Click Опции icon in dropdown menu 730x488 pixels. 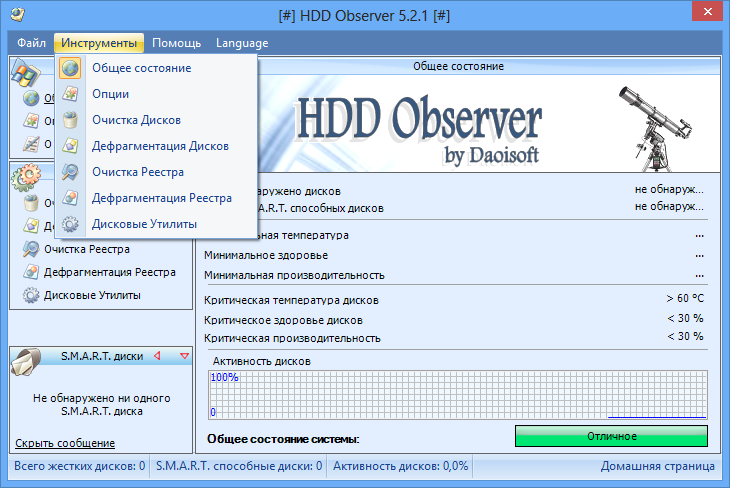coord(70,94)
